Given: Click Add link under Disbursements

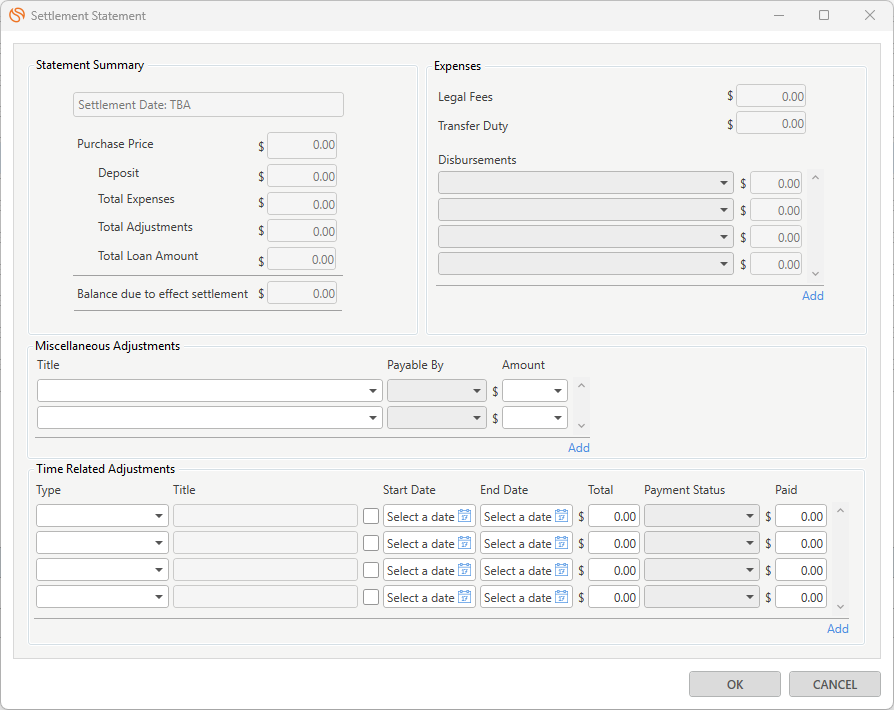Looking at the screenshot, I should point(812,295).
